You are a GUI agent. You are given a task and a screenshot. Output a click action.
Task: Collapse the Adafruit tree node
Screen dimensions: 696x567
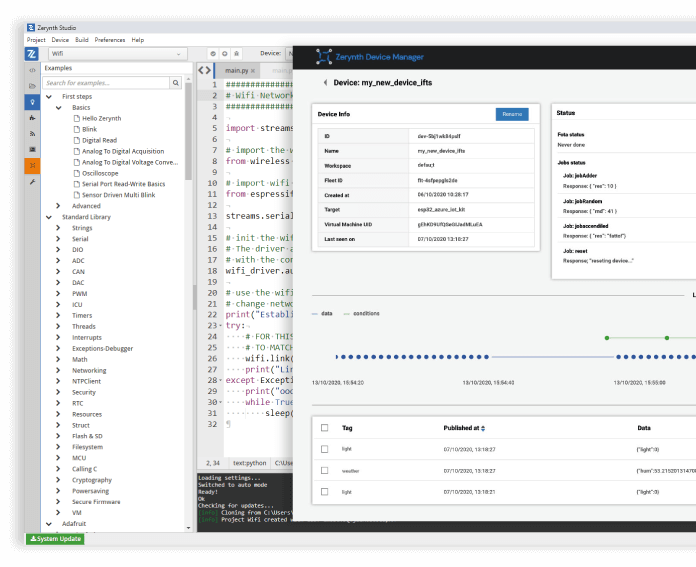coord(49,524)
